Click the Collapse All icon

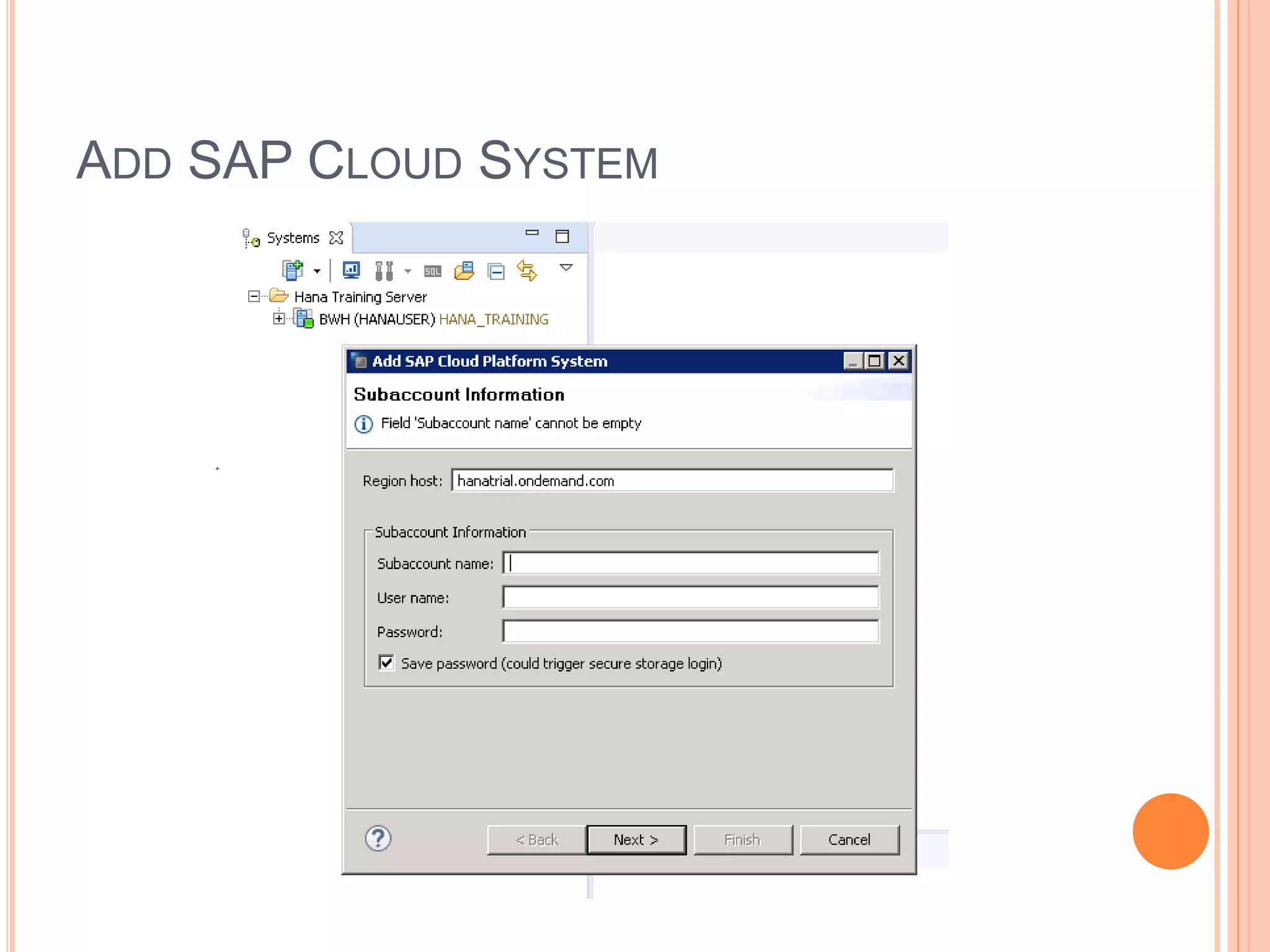click(x=496, y=271)
